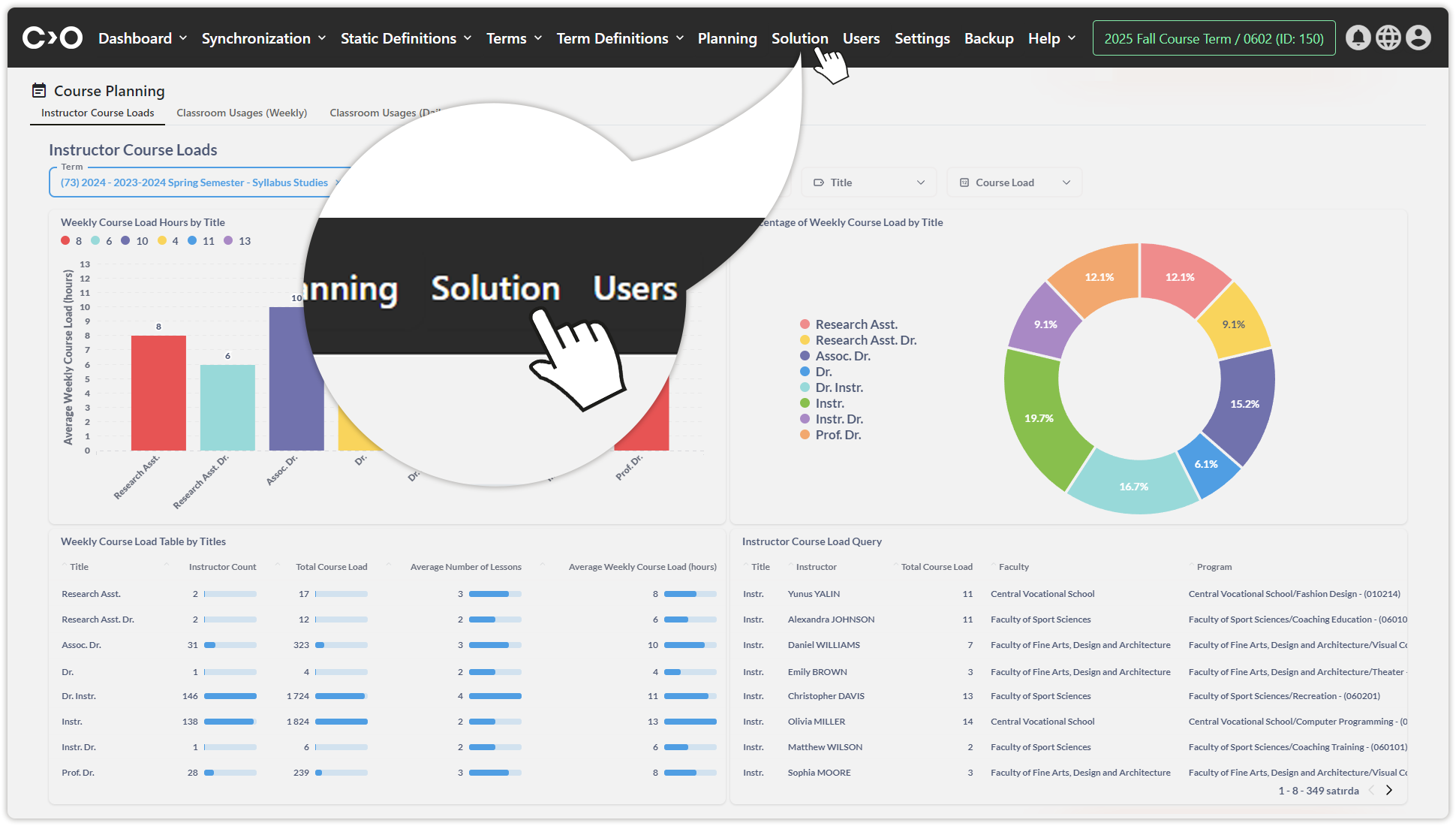Toggle Prof. Dr. legend item off
The image size is (1456, 826).
830,435
